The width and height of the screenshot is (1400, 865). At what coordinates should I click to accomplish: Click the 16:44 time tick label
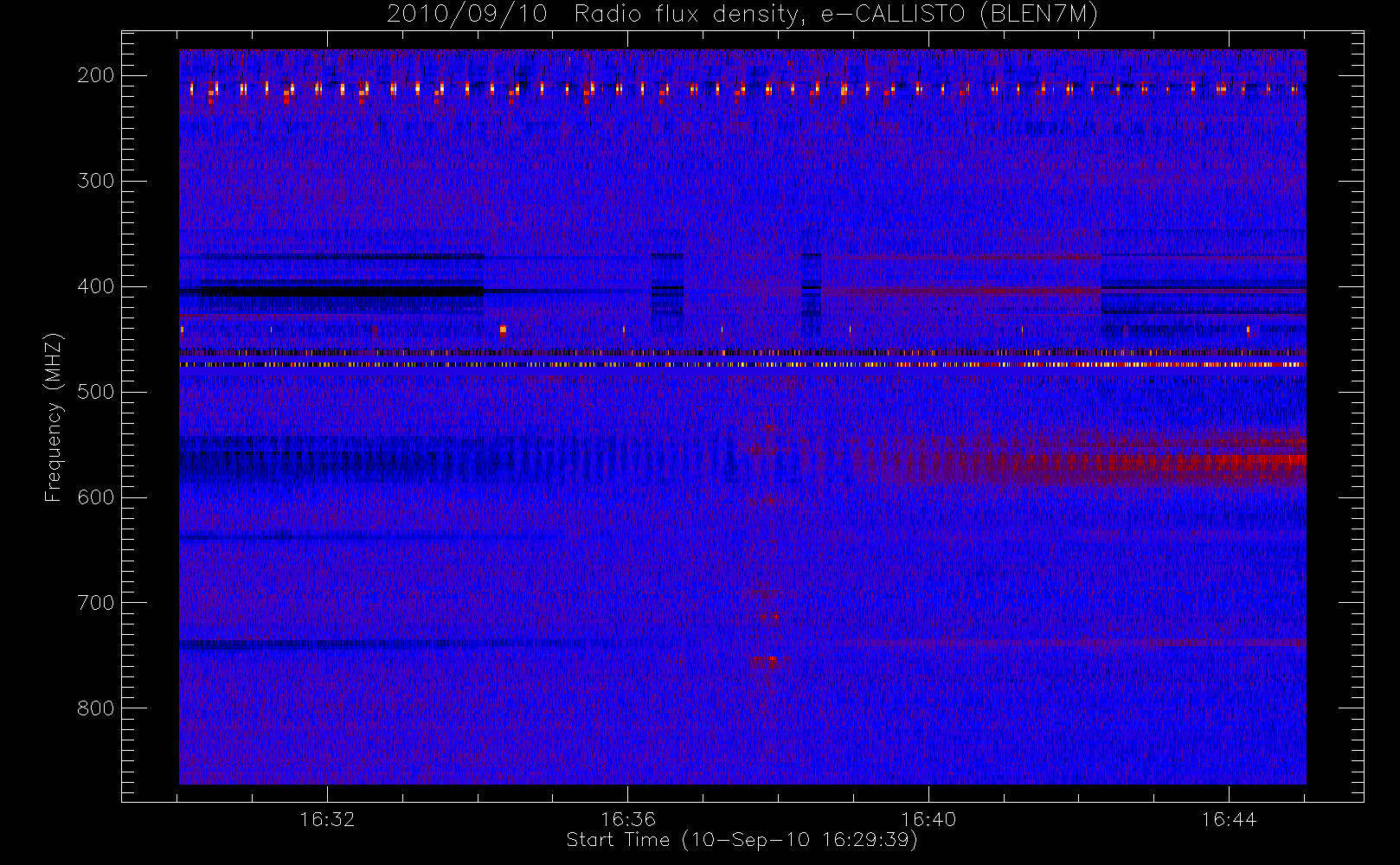pyautogui.click(x=1229, y=818)
